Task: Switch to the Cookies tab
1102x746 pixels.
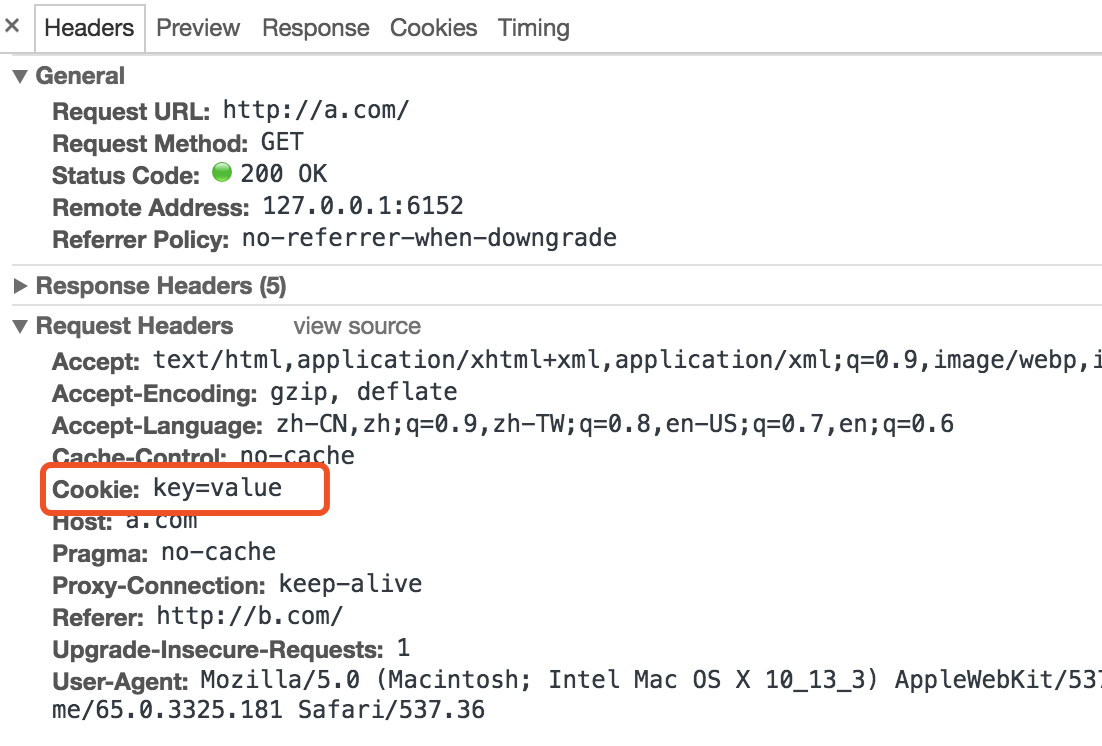Action: 433,28
